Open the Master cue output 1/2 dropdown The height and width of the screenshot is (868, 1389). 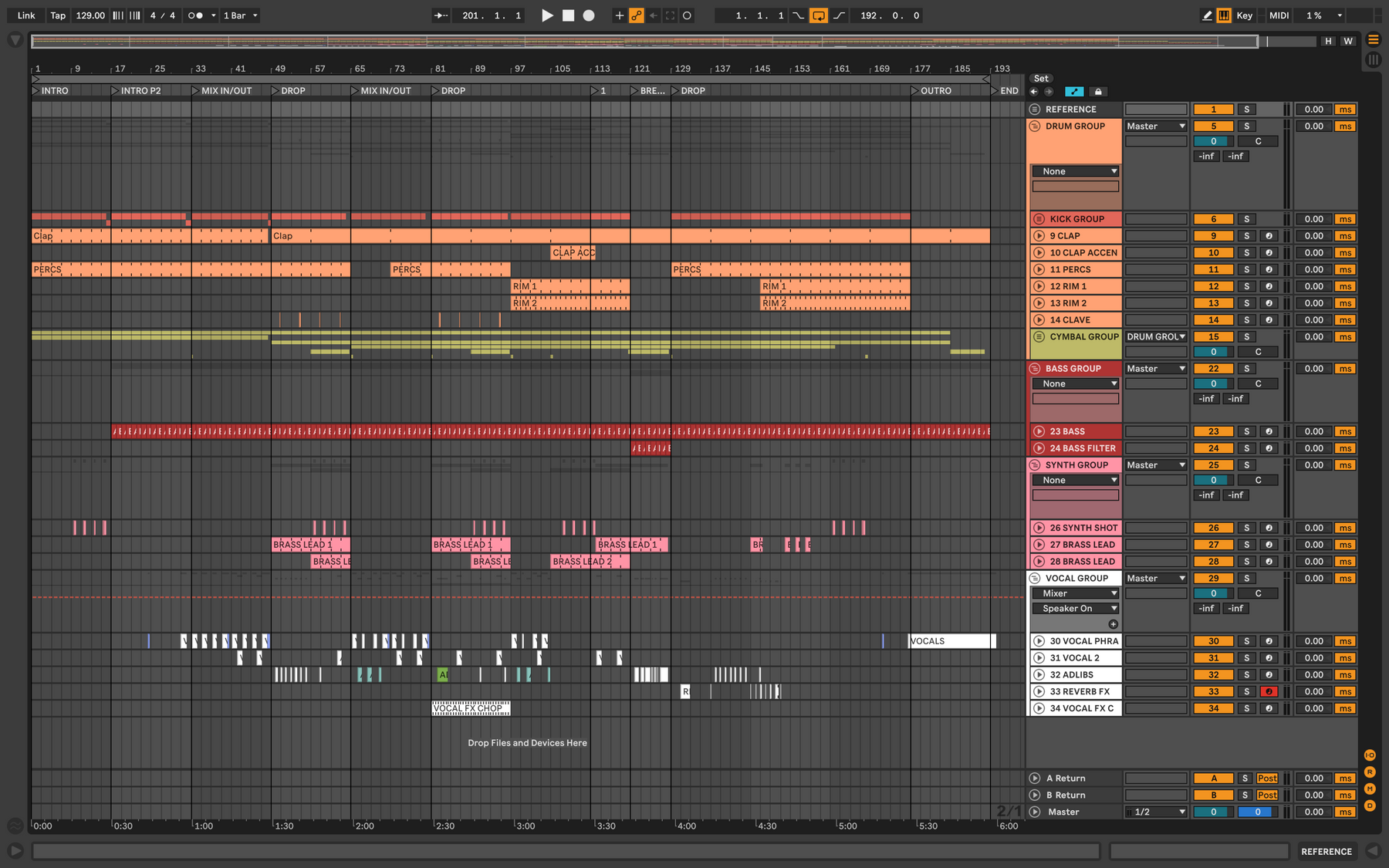pyautogui.click(x=1156, y=812)
